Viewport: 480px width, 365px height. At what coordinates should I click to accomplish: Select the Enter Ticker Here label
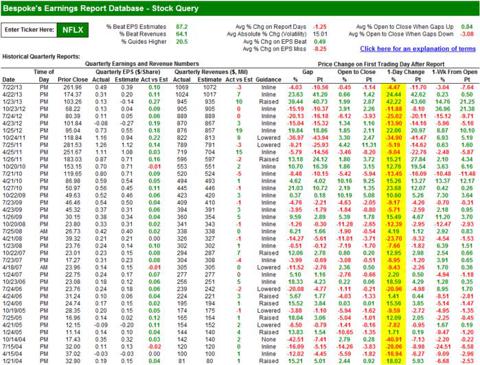29,30
